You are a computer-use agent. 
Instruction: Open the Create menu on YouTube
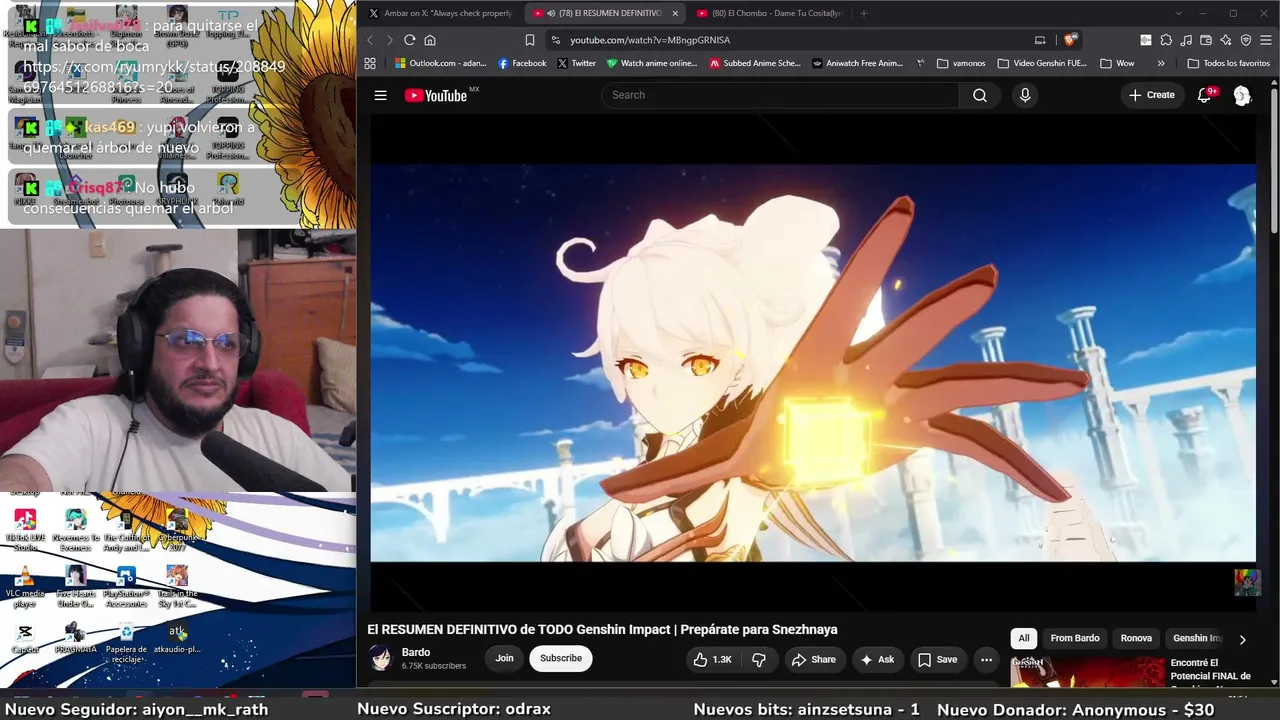tap(1152, 95)
